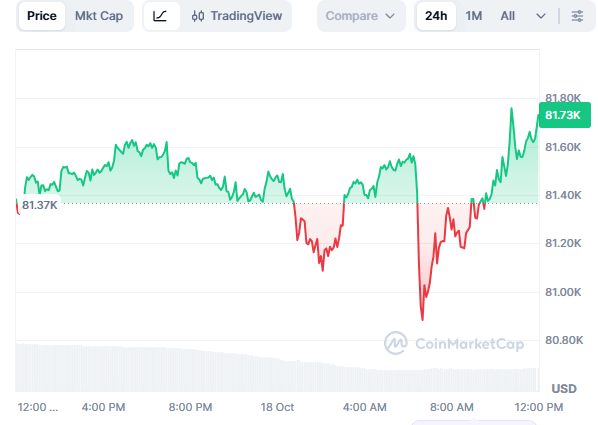The image size is (598, 425).
Task: Switch to Mkt Cap view
Action: tap(99, 16)
